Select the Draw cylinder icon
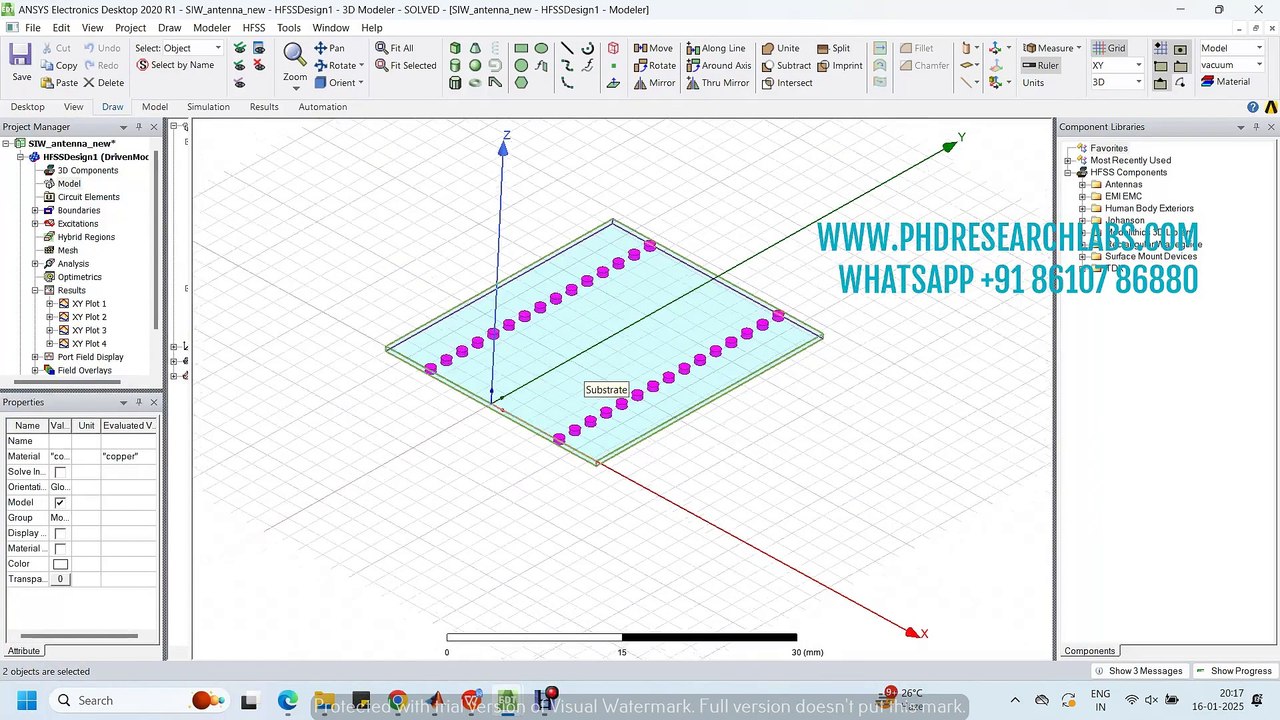The image size is (1280, 720). (x=455, y=66)
